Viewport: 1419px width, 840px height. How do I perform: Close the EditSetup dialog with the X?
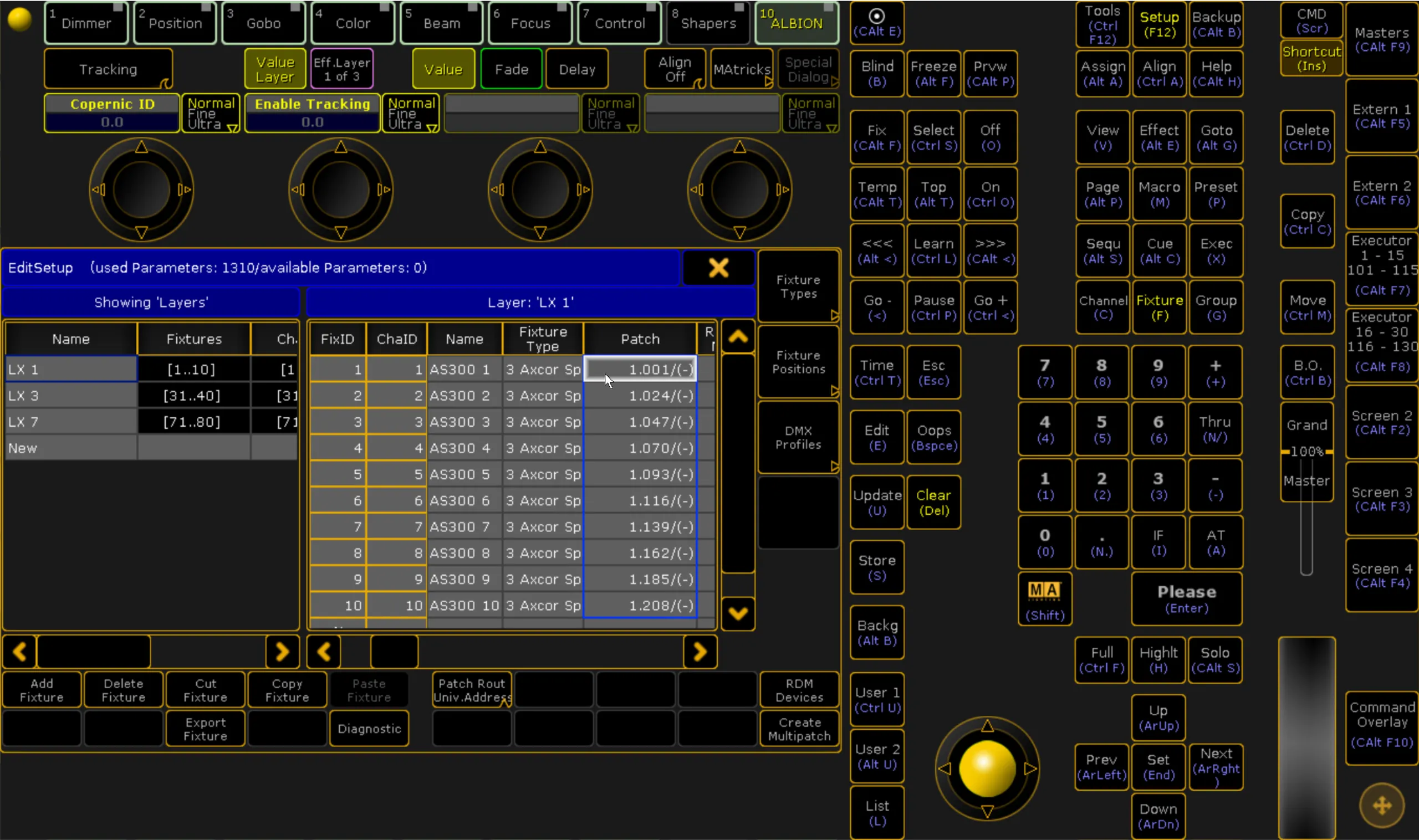pos(718,268)
